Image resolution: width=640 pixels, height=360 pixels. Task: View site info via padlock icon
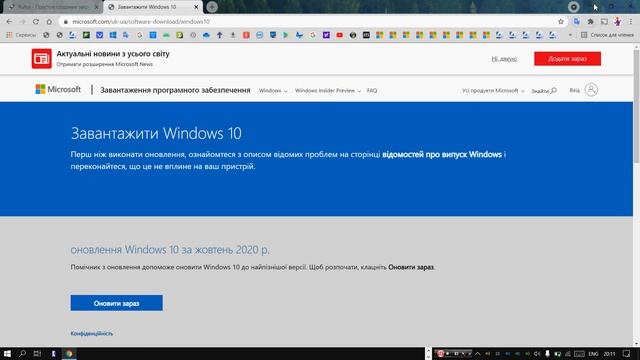click(66, 22)
